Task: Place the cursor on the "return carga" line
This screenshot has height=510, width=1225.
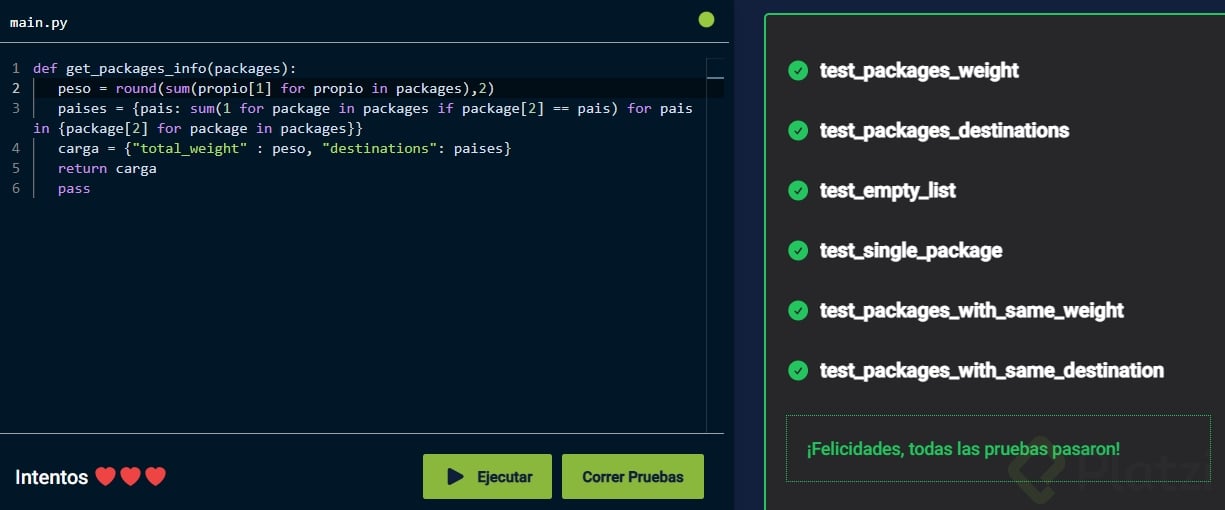Action: click(x=107, y=168)
